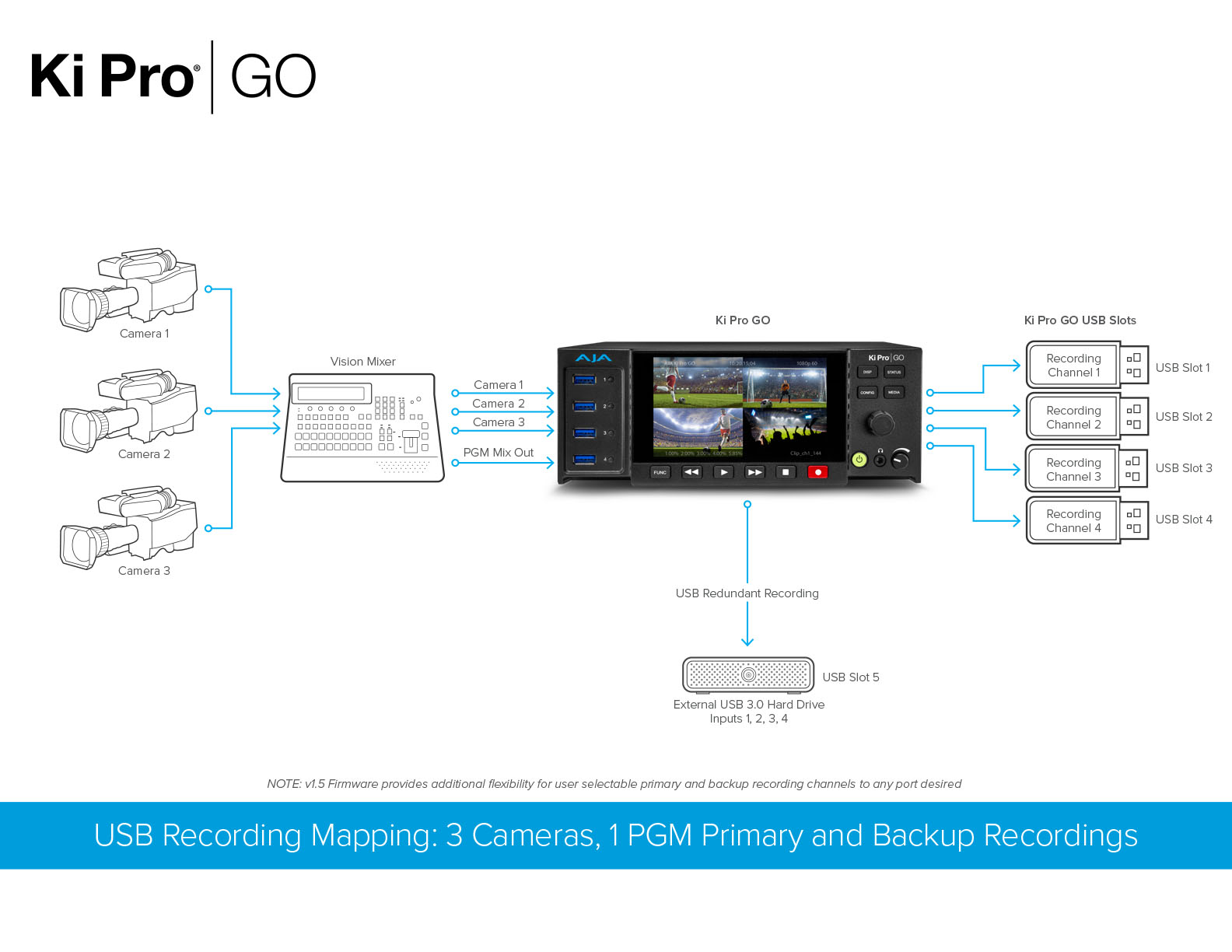Click the 'Camera 1' caption under the first camera

[x=145, y=334]
